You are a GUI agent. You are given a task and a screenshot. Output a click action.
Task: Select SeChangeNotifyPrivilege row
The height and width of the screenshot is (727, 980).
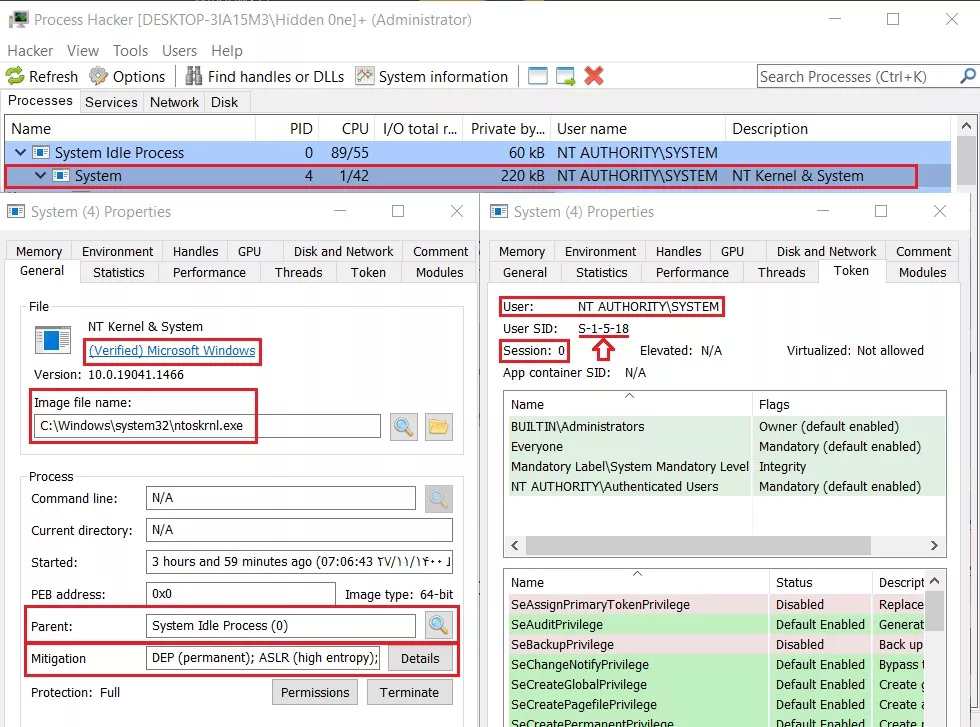pyautogui.click(x=717, y=664)
